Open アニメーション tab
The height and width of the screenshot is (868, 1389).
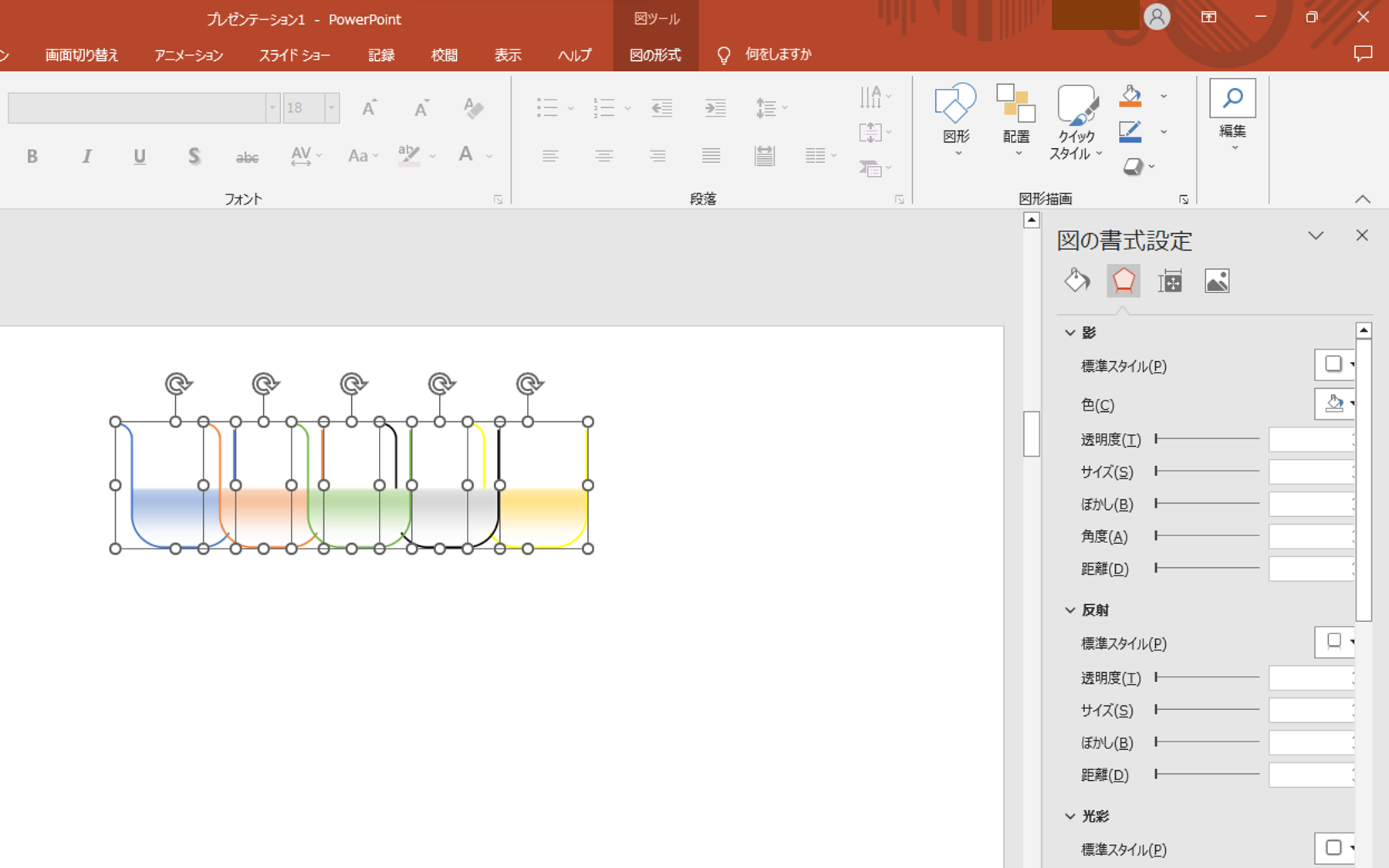[x=189, y=55]
